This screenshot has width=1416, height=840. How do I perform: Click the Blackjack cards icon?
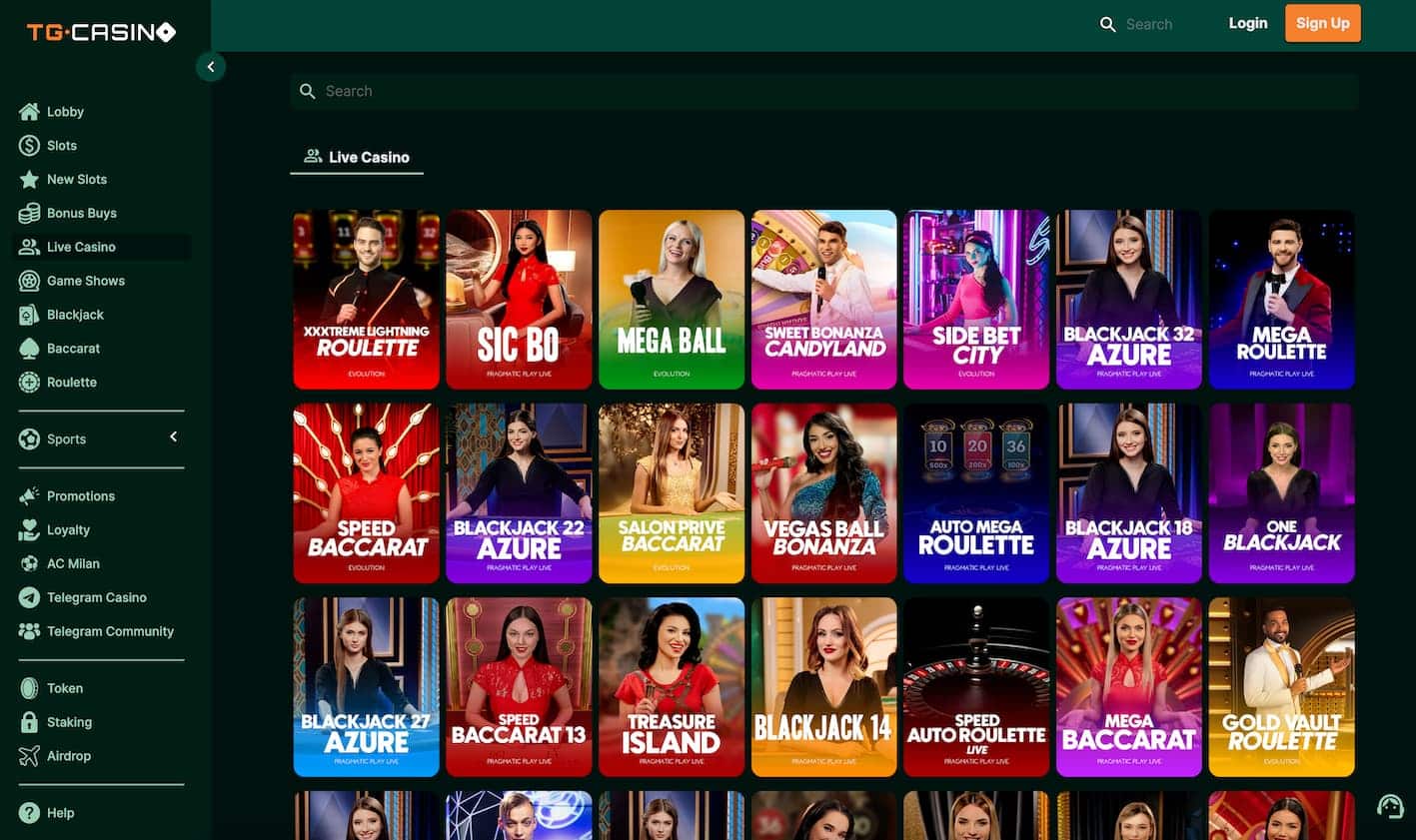coord(29,316)
